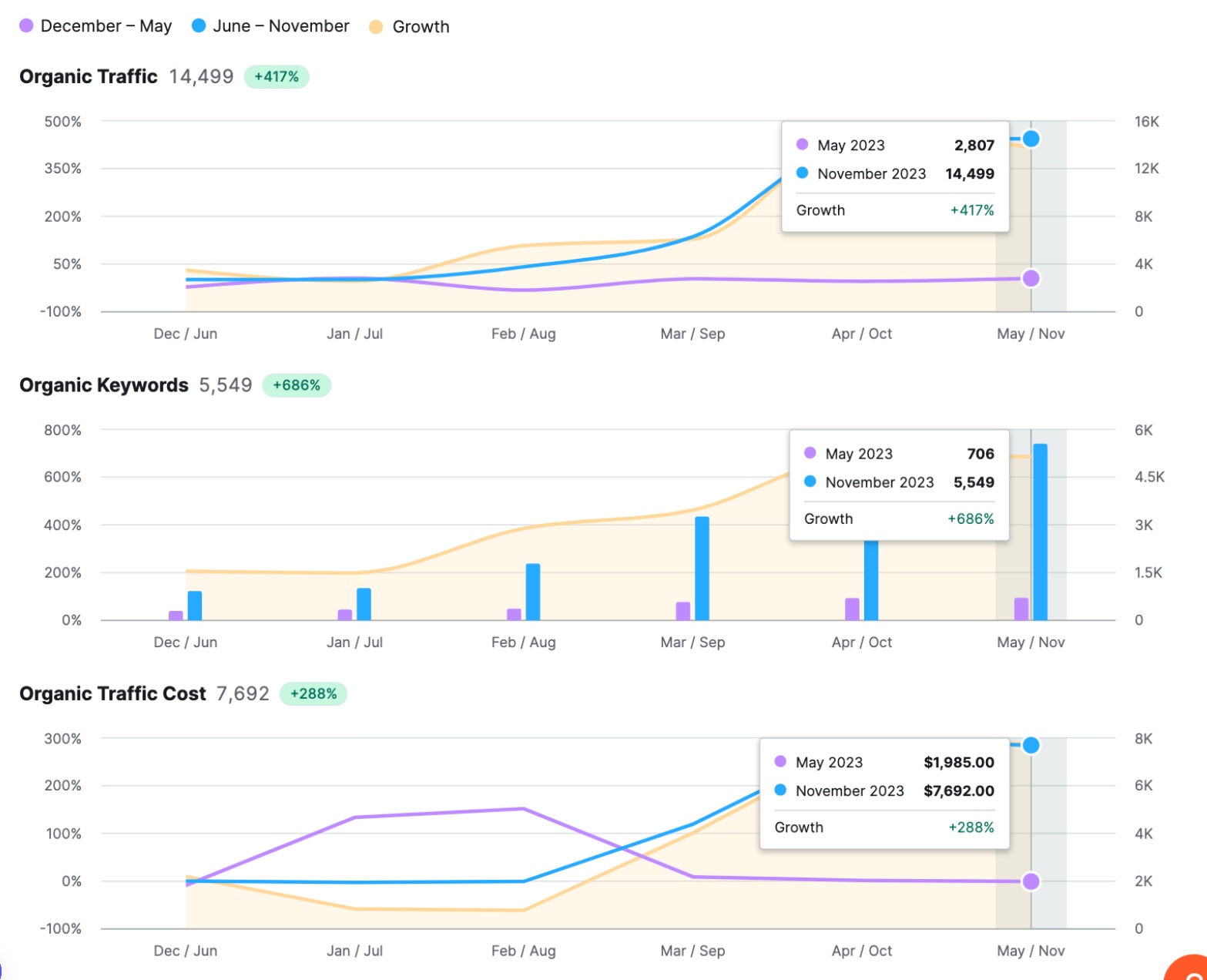Click the May / Nov axis label on Organic Keywords

pos(1031,642)
